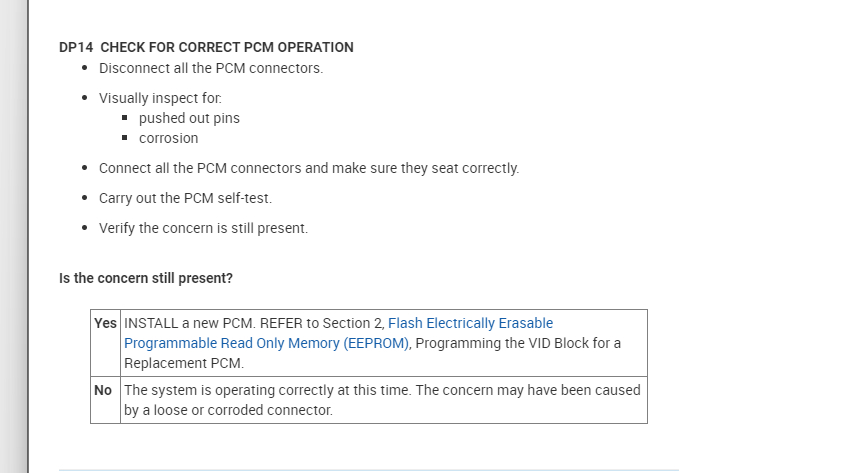Click the (EEPROM) link text

click(376, 343)
